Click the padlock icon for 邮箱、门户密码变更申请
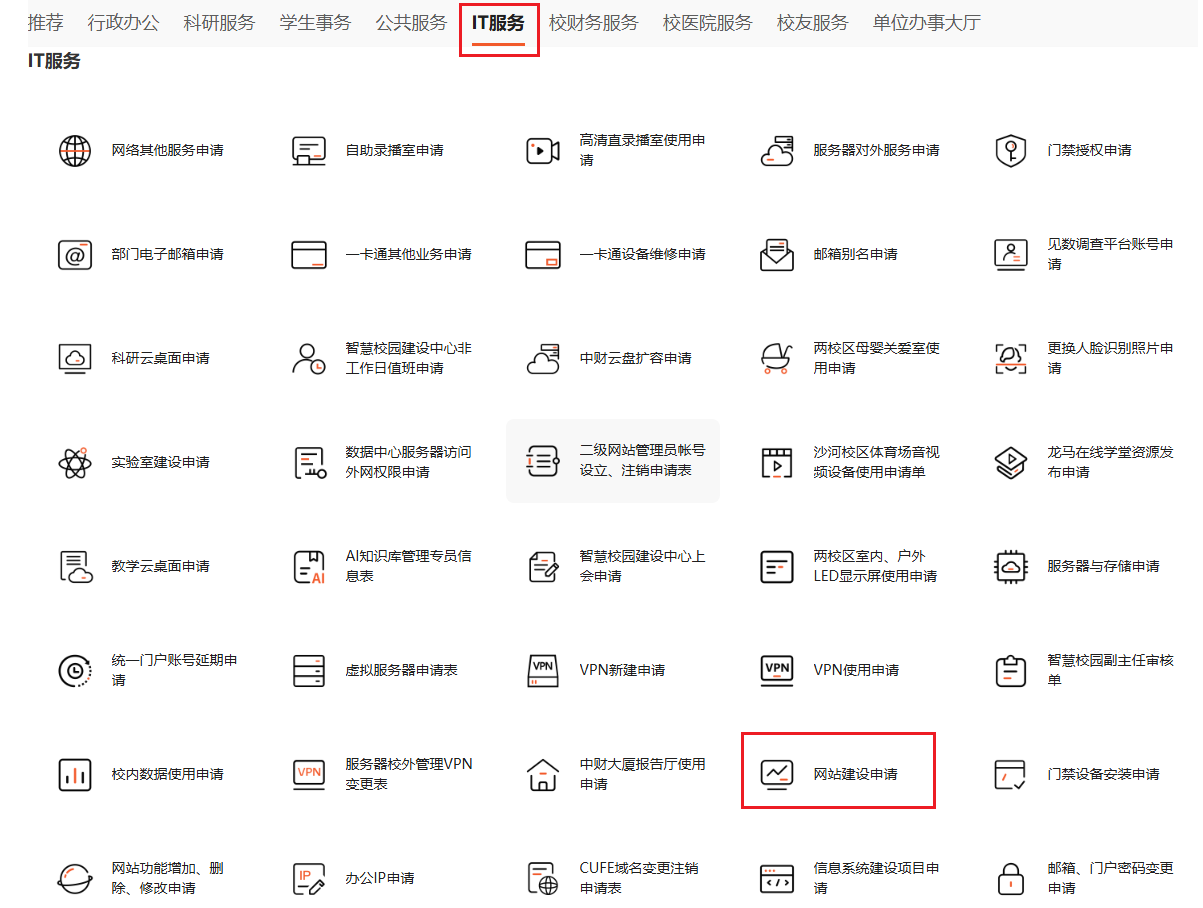 pos(1010,879)
